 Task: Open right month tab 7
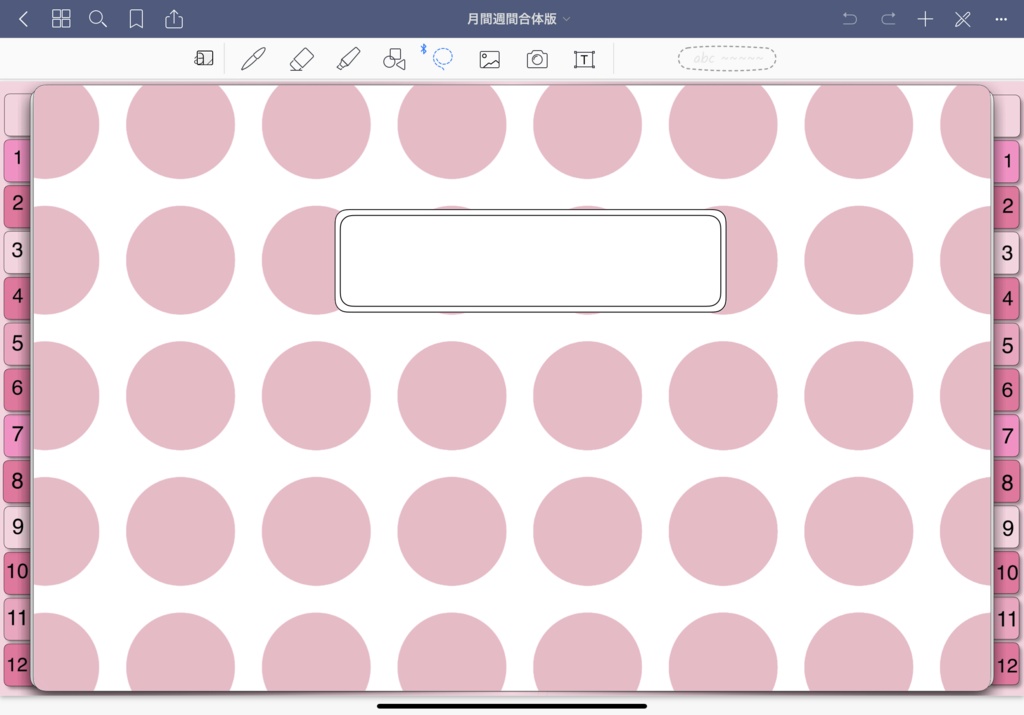1007,436
